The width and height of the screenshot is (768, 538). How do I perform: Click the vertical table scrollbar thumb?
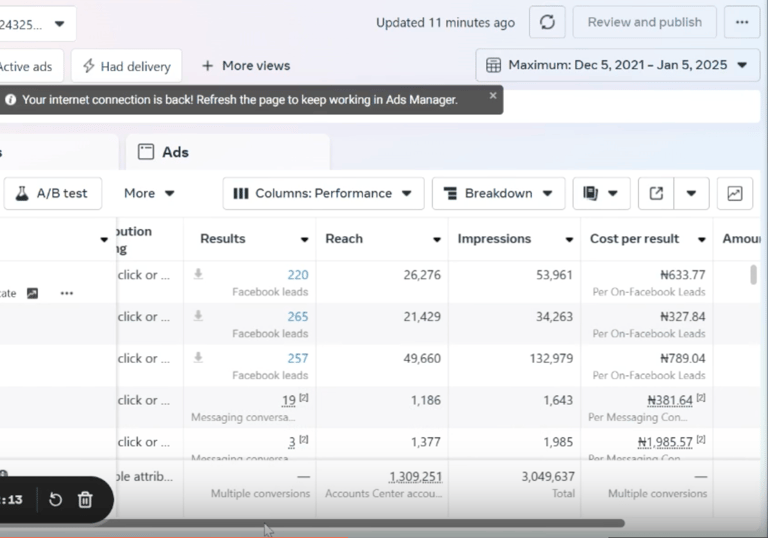[753, 274]
